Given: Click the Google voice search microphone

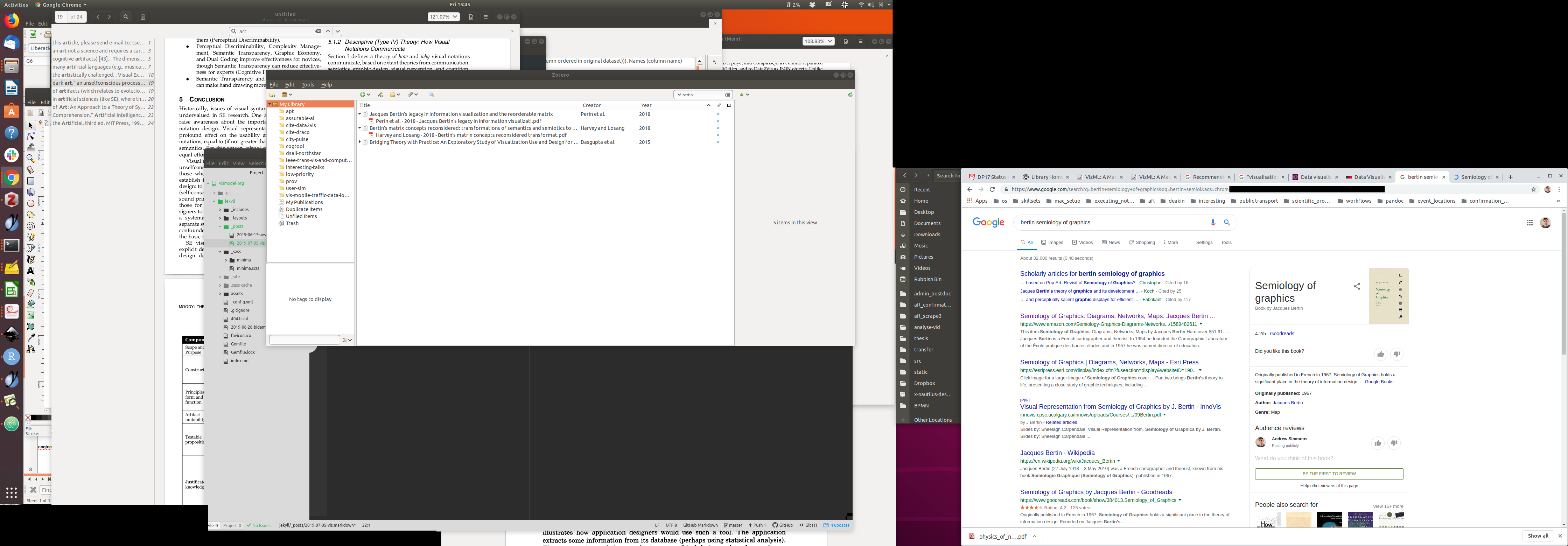Looking at the screenshot, I should pos(1212,223).
